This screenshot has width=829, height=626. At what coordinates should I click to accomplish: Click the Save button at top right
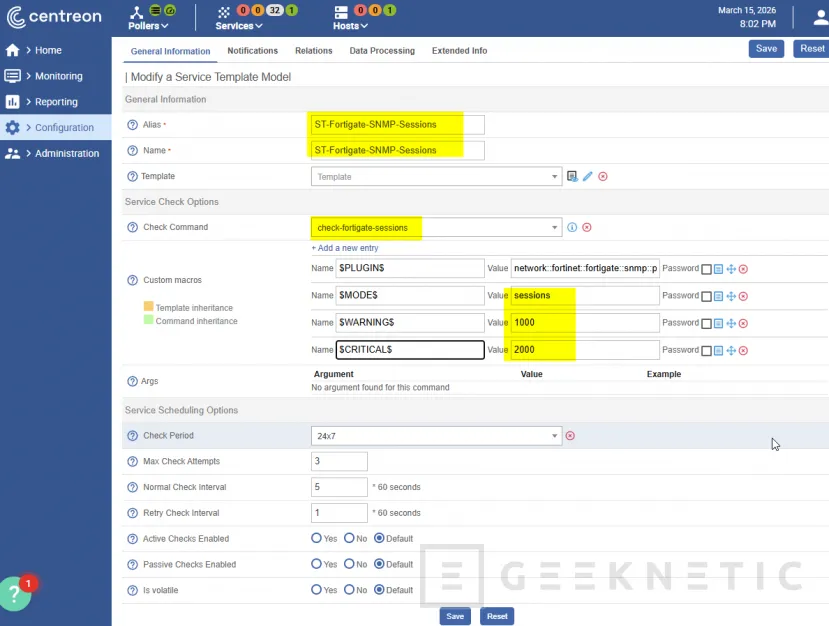pos(766,48)
